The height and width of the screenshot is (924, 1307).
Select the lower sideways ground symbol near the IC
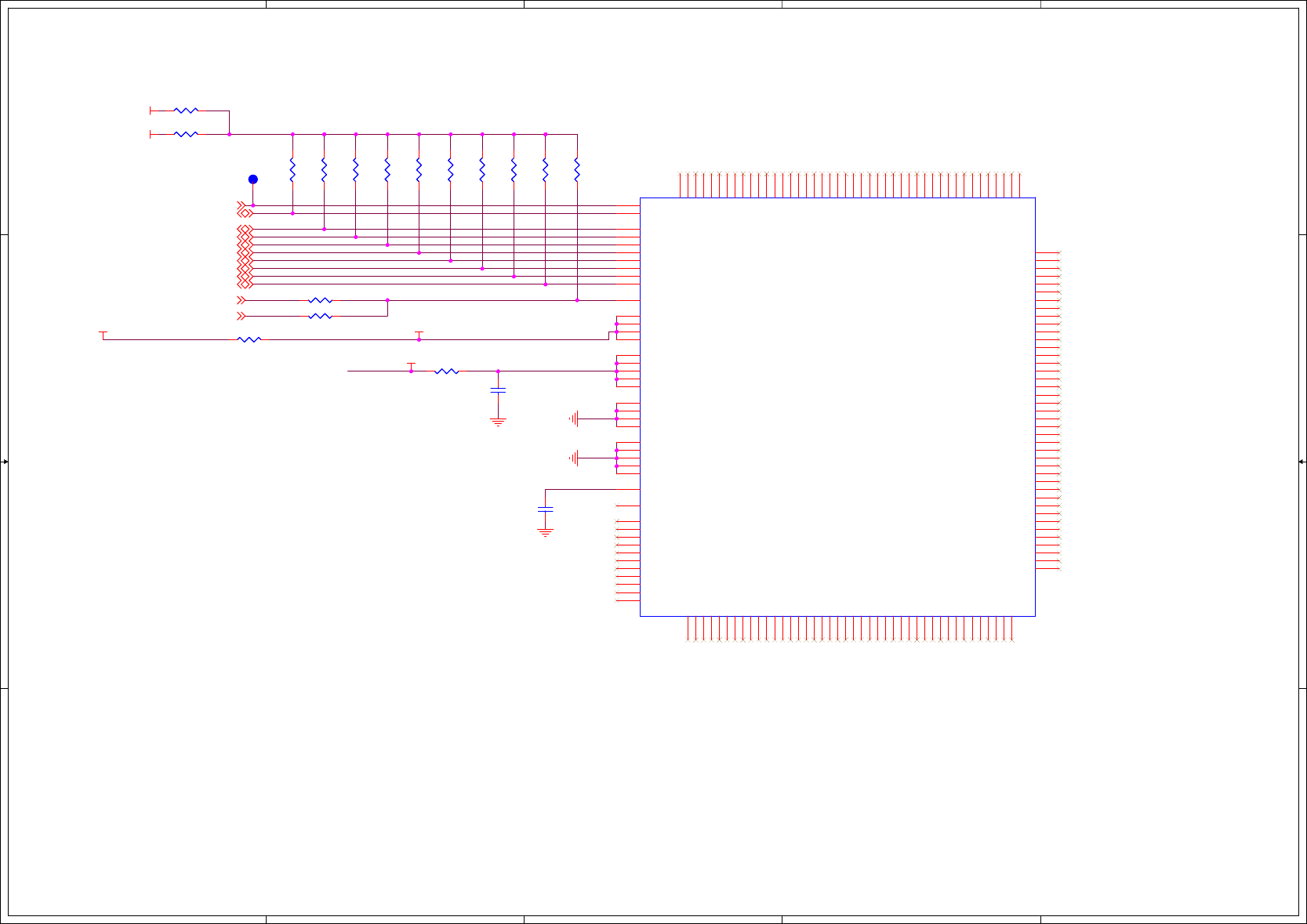(575, 458)
